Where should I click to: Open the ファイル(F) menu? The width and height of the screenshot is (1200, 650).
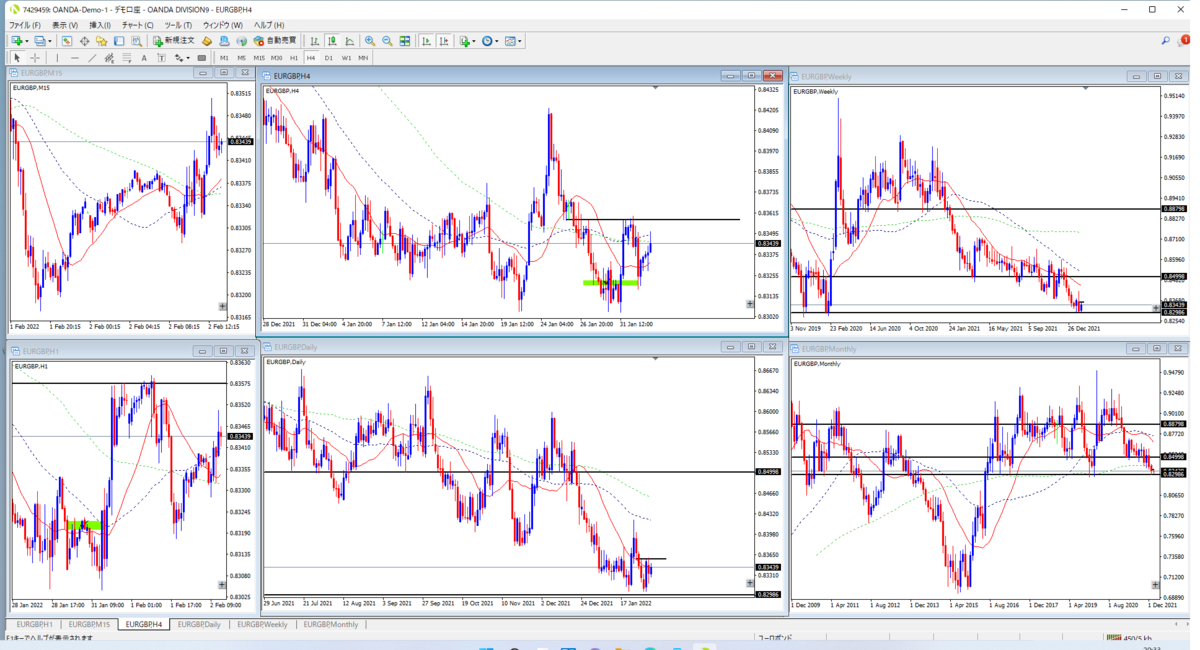[x=25, y=25]
